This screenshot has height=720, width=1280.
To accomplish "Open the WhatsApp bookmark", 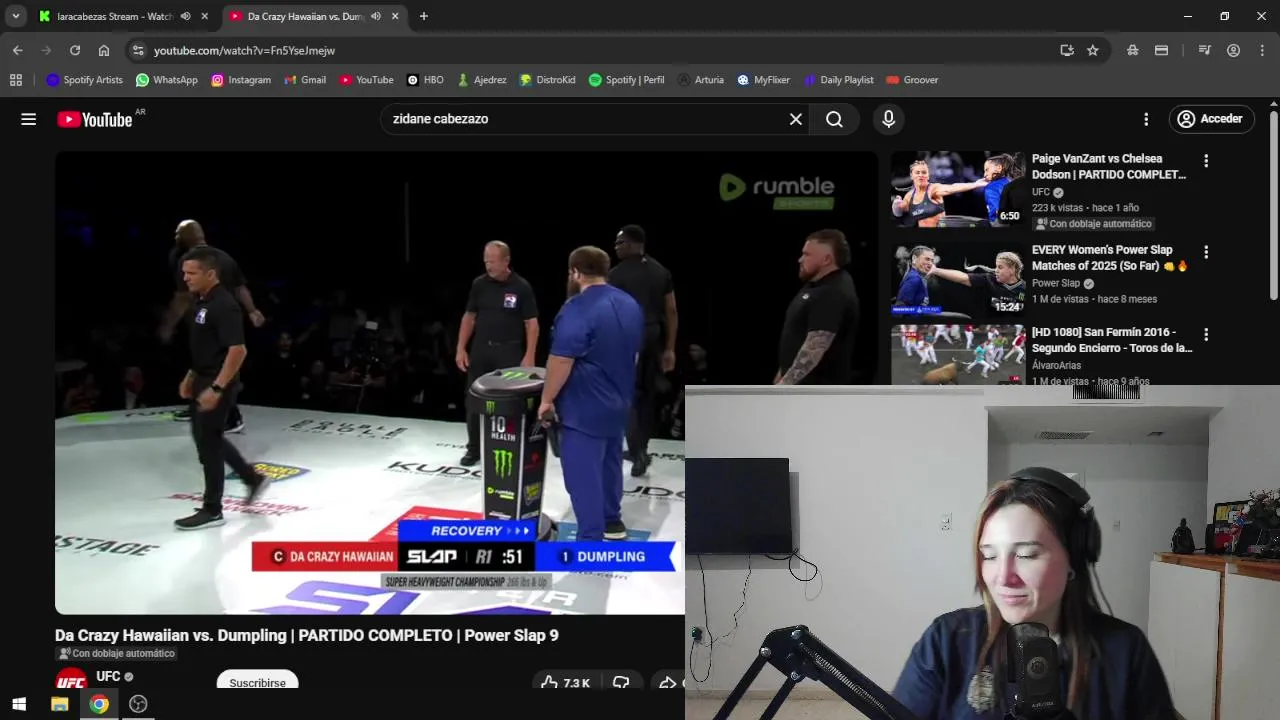I will click(x=167, y=80).
